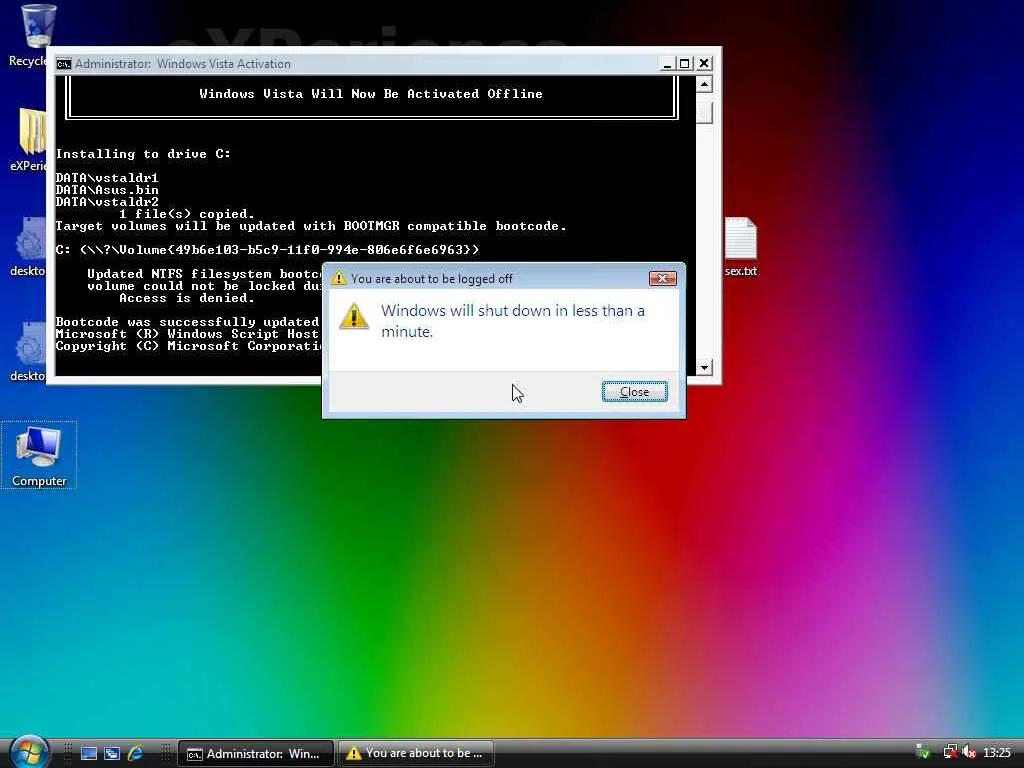Click the console scrollbar up arrow
The image size is (1024, 768).
[x=704, y=84]
